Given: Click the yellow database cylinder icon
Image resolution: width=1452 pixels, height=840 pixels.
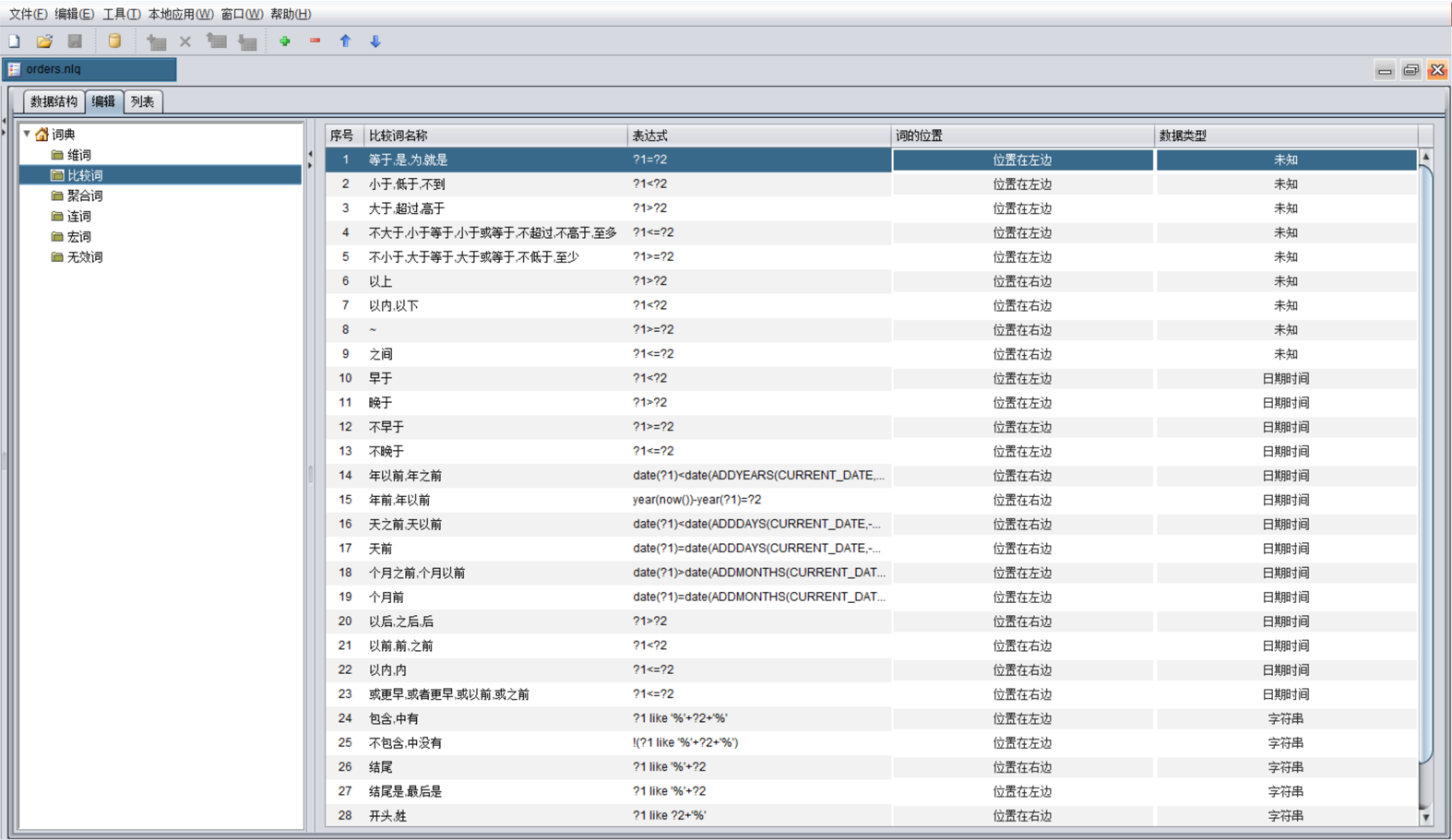Looking at the screenshot, I should (x=114, y=41).
